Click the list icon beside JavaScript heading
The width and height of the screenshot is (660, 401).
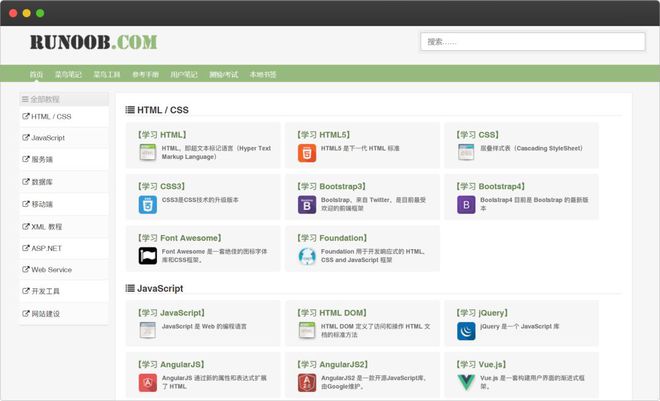[x=130, y=288]
